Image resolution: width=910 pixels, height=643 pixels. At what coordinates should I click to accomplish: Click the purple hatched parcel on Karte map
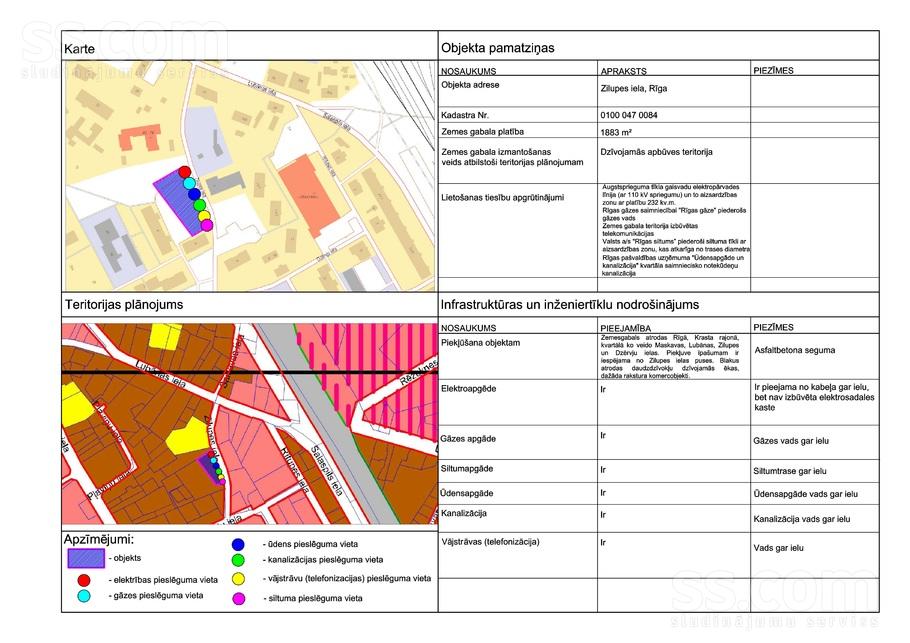[175, 202]
